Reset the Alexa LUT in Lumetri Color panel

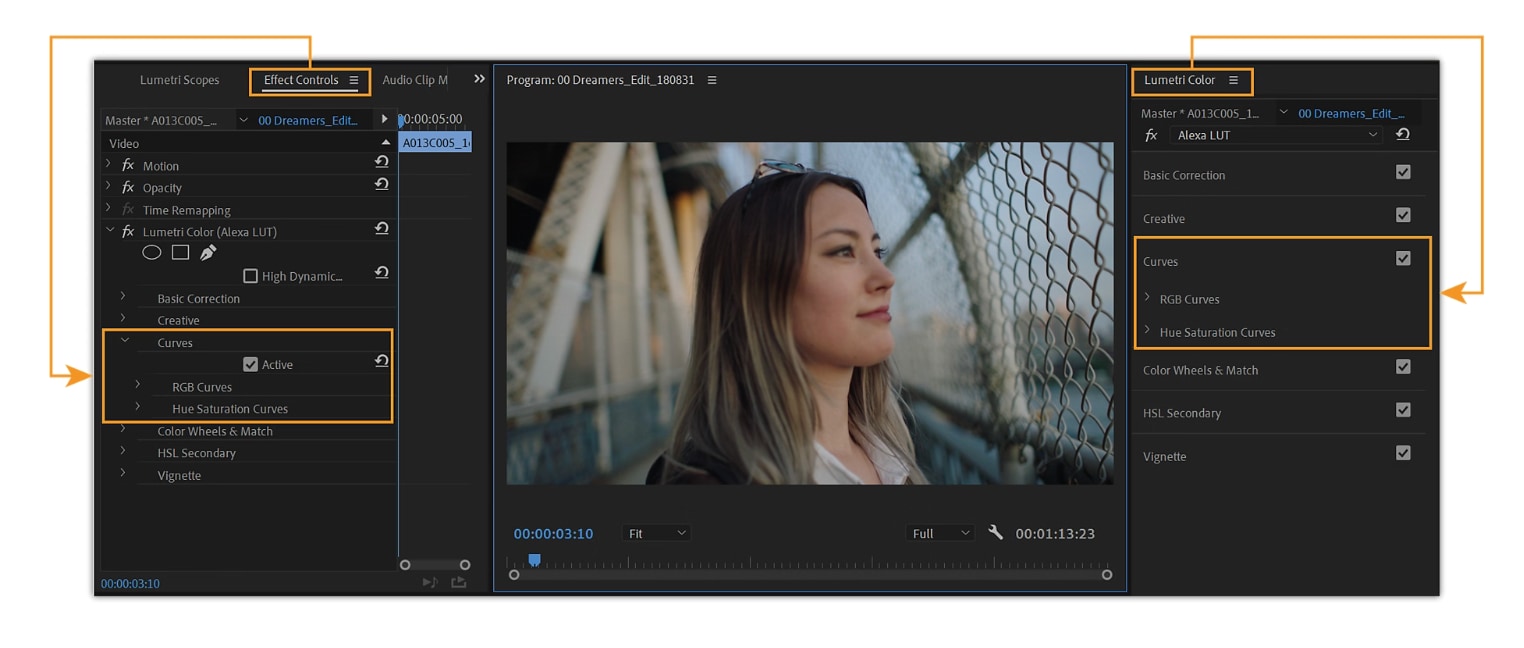[1402, 134]
